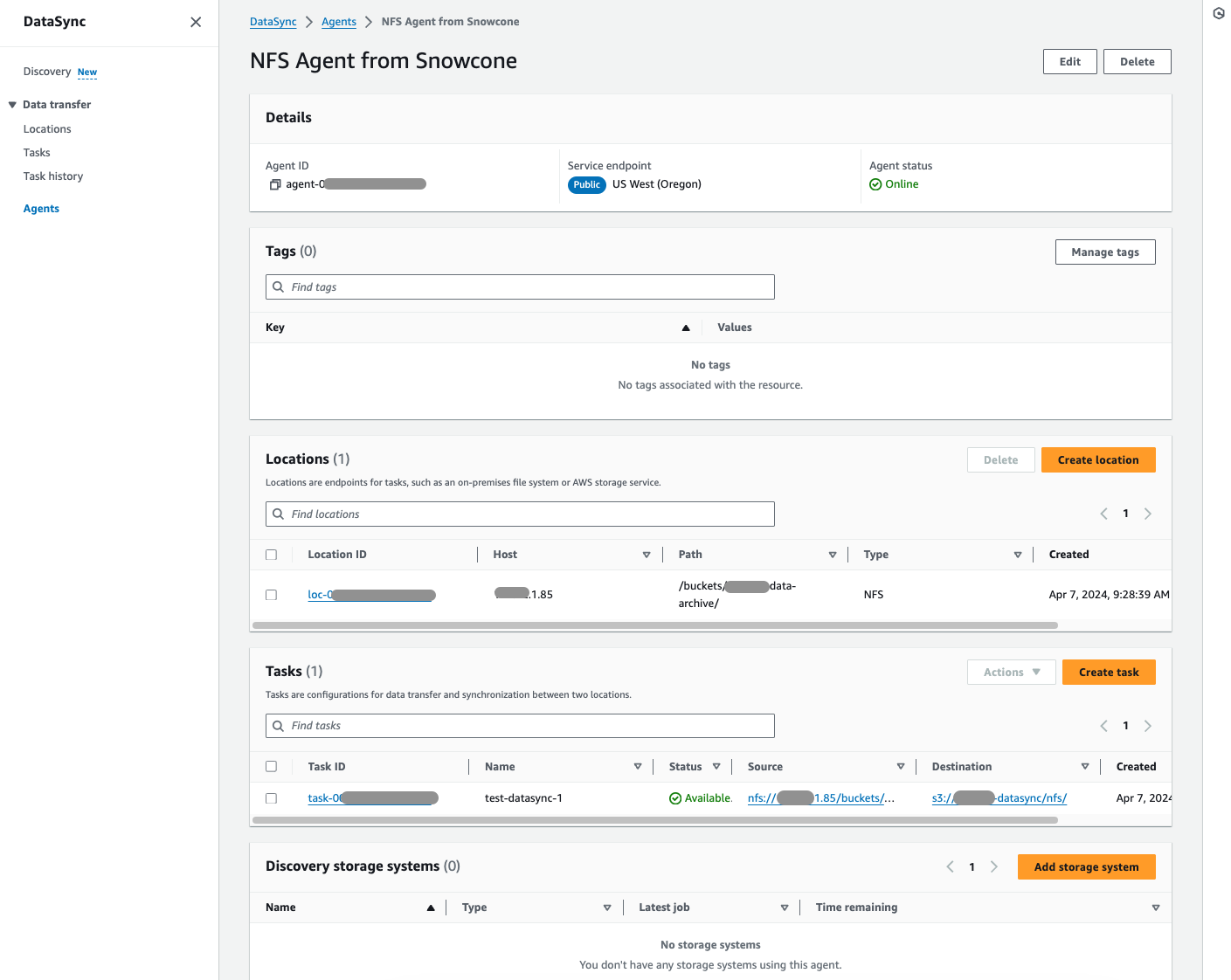The height and width of the screenshot is (980, 1231).
Task: Go to previous page of Tasks
Action: click(1103, 726)
